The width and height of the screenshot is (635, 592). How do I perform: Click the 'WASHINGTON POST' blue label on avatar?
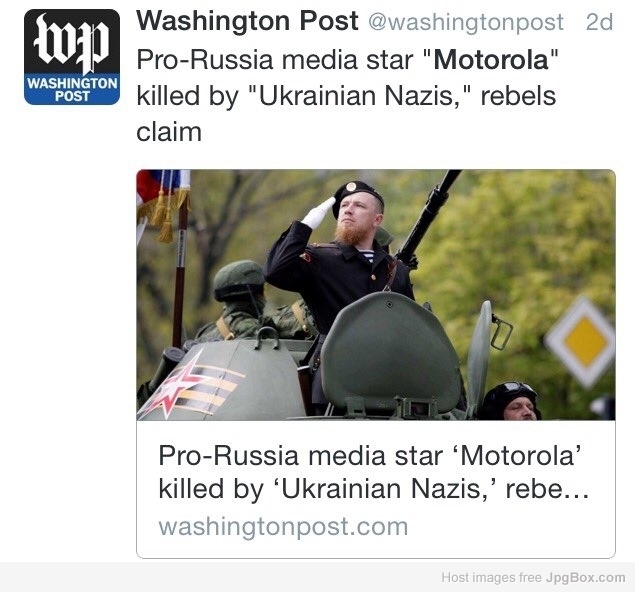coord(72,89)
